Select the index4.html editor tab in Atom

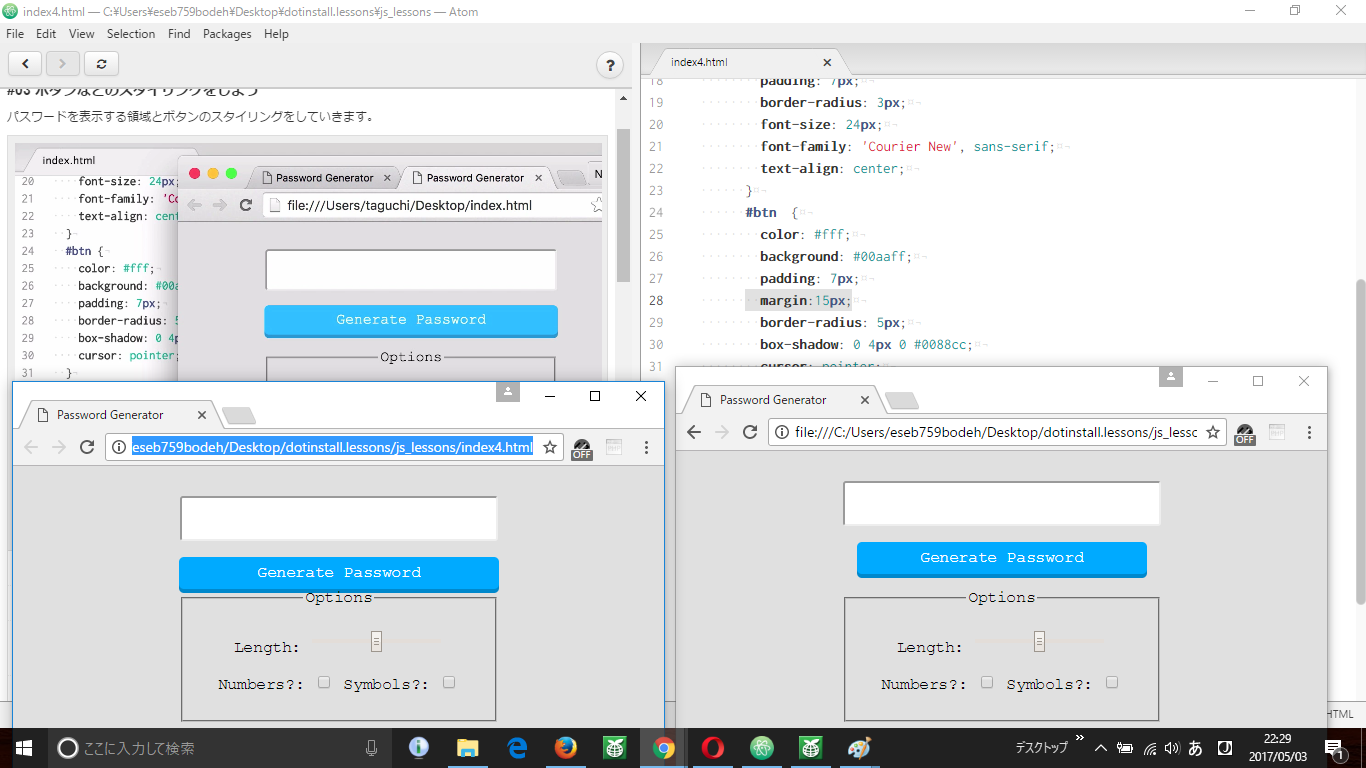(x=699, y=62)
